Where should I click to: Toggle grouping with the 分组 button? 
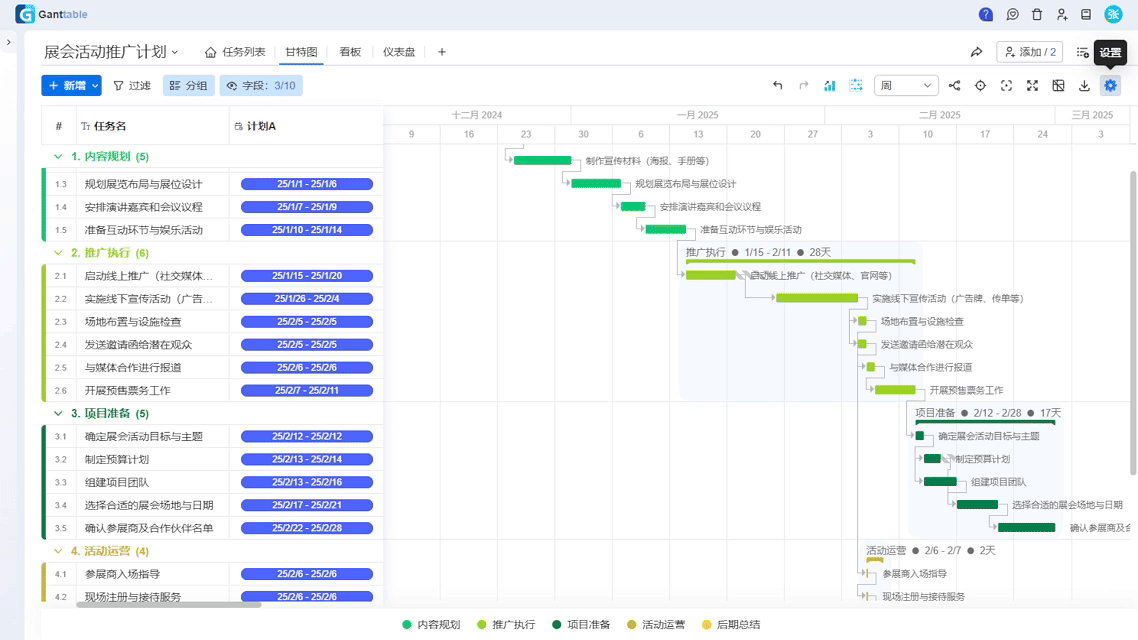coord(188,85)
